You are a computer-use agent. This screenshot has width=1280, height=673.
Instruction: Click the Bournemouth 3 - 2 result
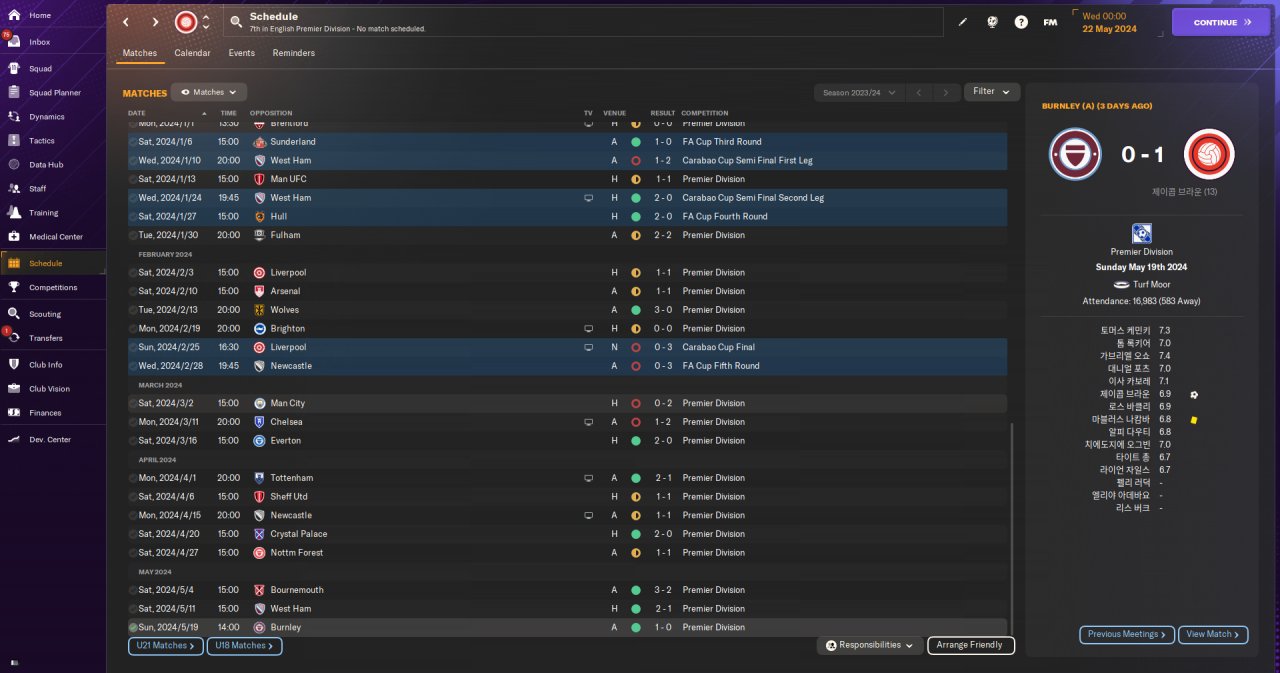[x=663, y=590]
